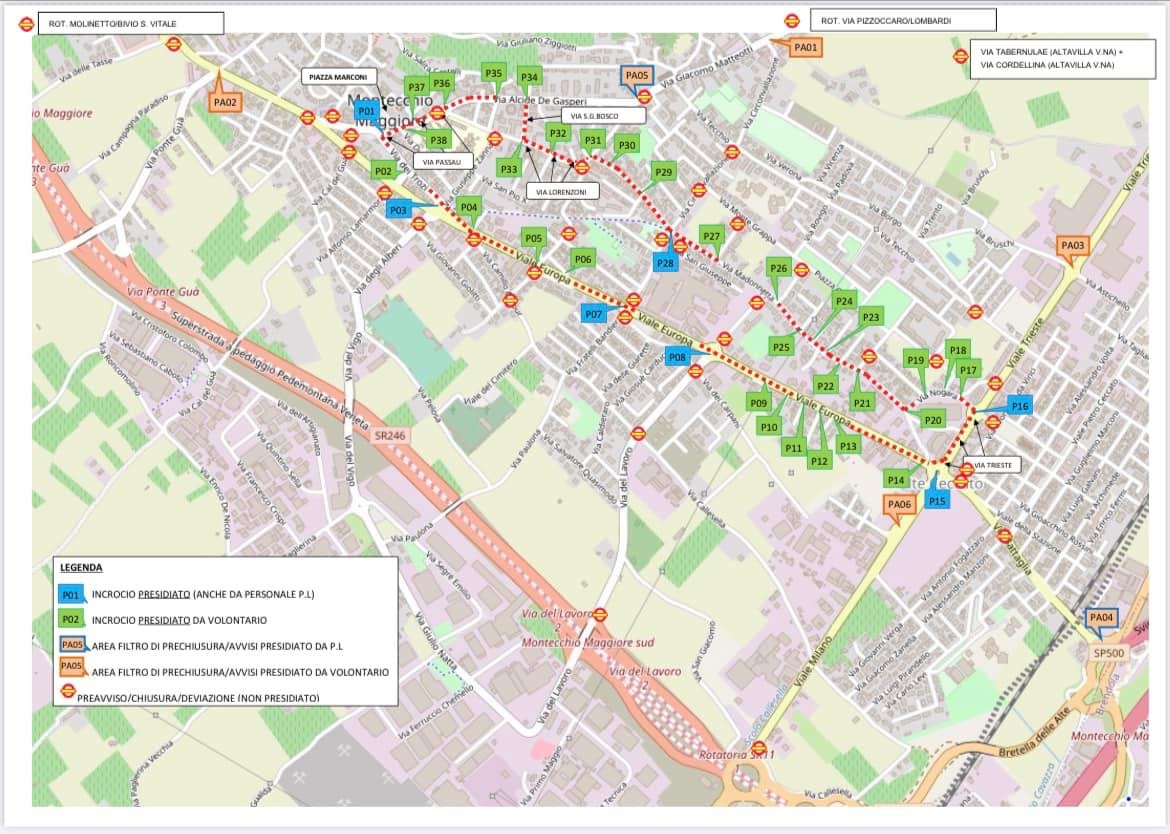This screenshot has height=834, width=1170.
Task: Click the "VIA S.G.BOSCO" callout label
Action: (604, 116)
